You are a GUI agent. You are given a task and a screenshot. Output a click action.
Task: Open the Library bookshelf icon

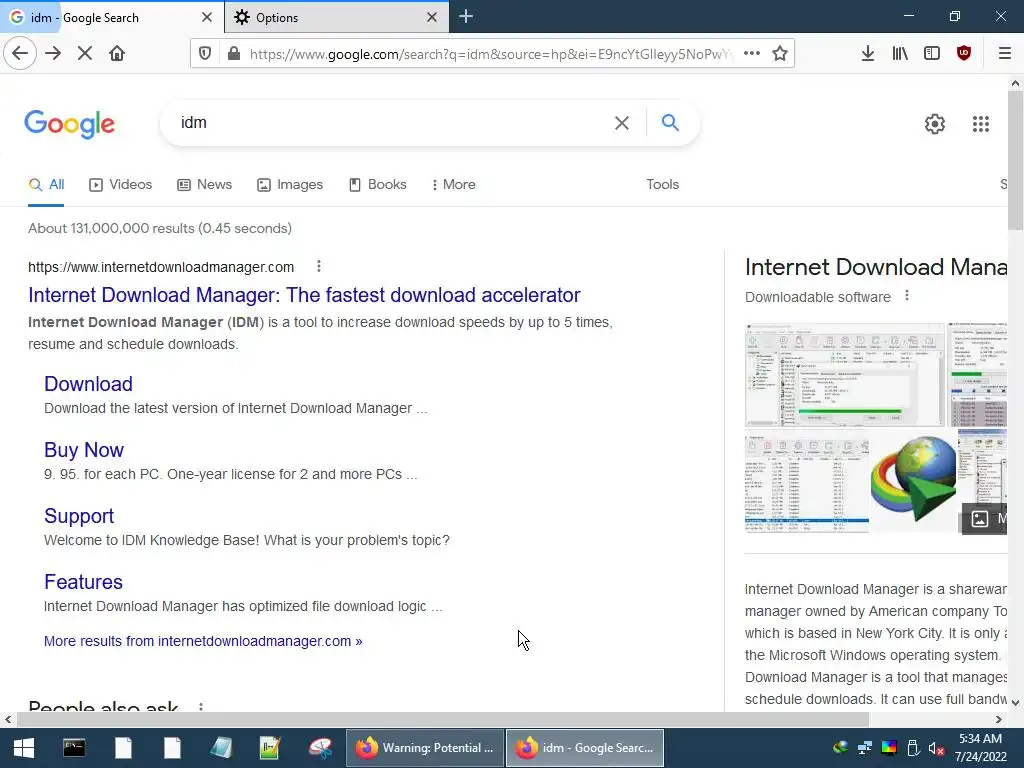click(900, 54)
